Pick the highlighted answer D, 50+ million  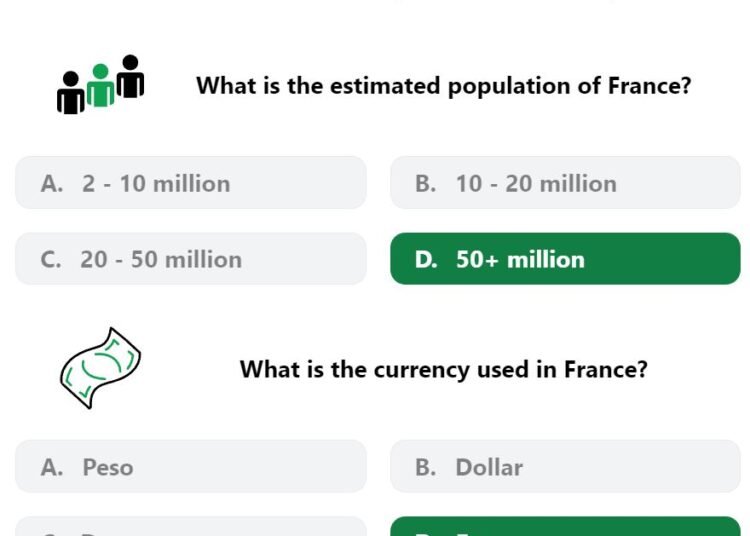point(565,259)
